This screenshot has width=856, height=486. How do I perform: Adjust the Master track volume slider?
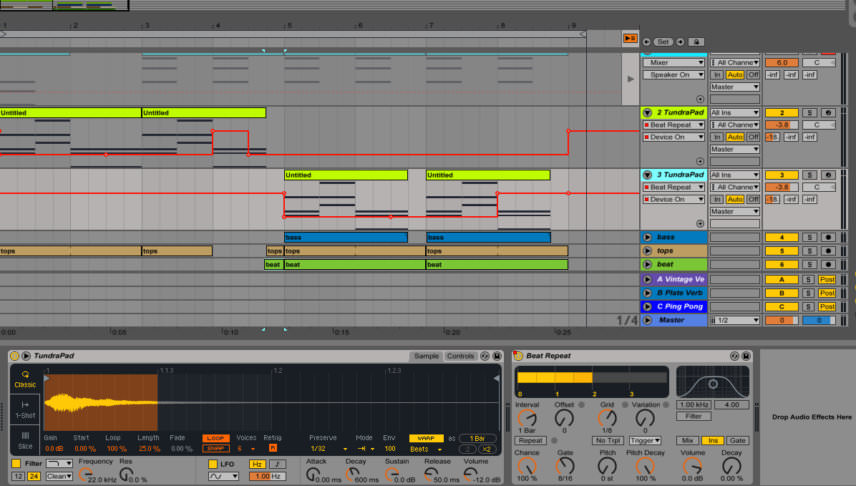point(781,320)
